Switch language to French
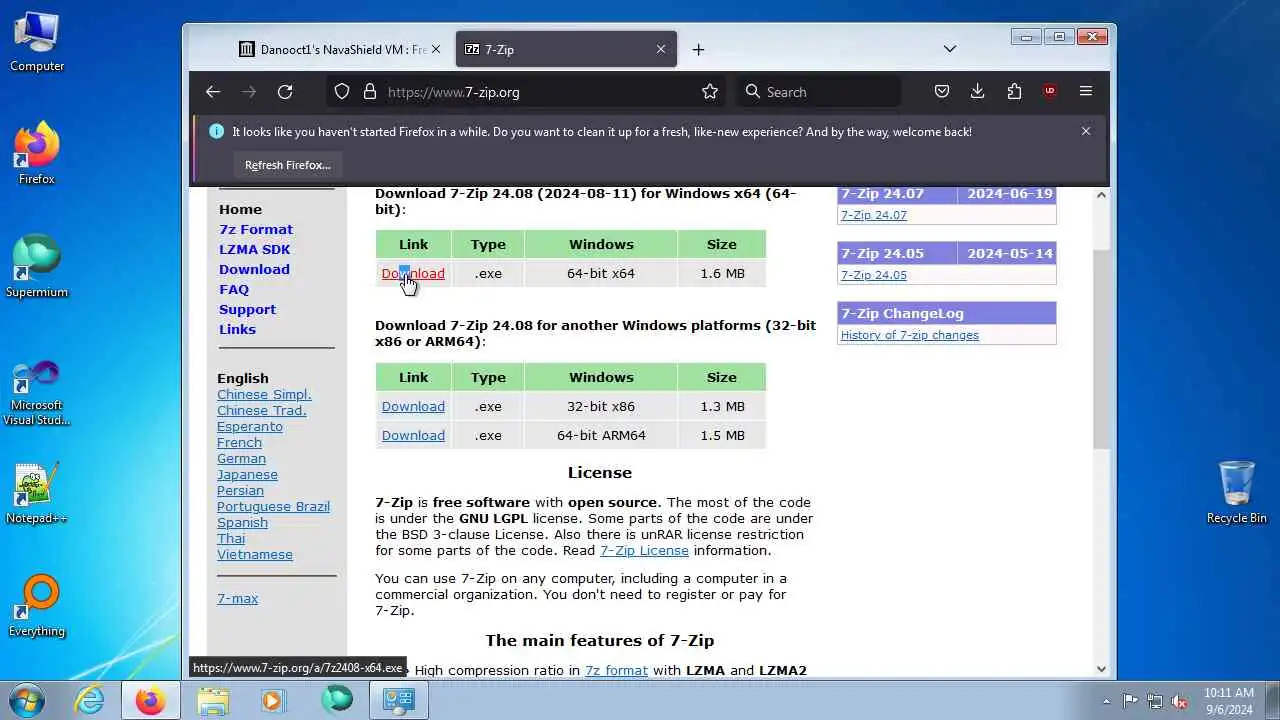This screenshot has height=720, width=1280. (x=239, y=442)
